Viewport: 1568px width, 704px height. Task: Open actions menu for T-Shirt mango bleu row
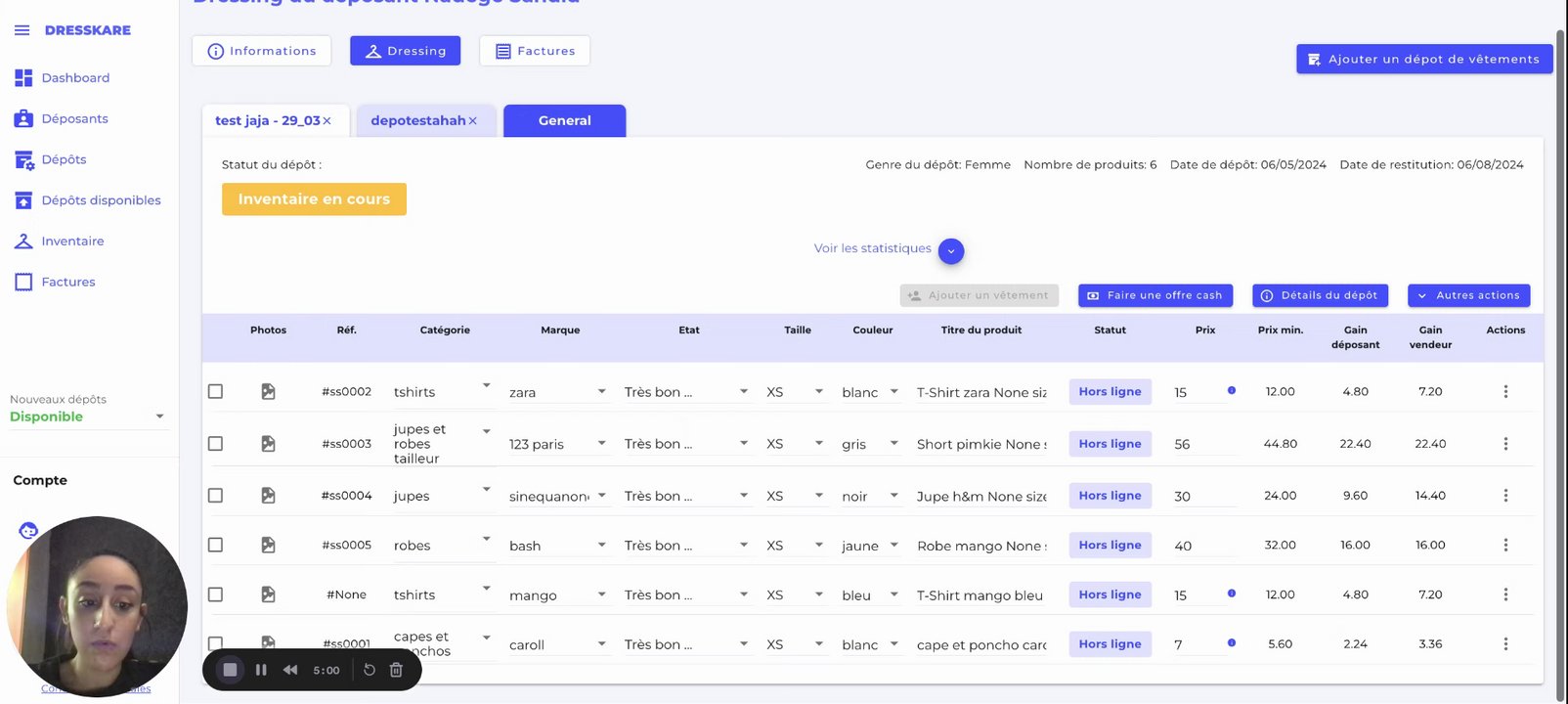(x=1505, y=594)
